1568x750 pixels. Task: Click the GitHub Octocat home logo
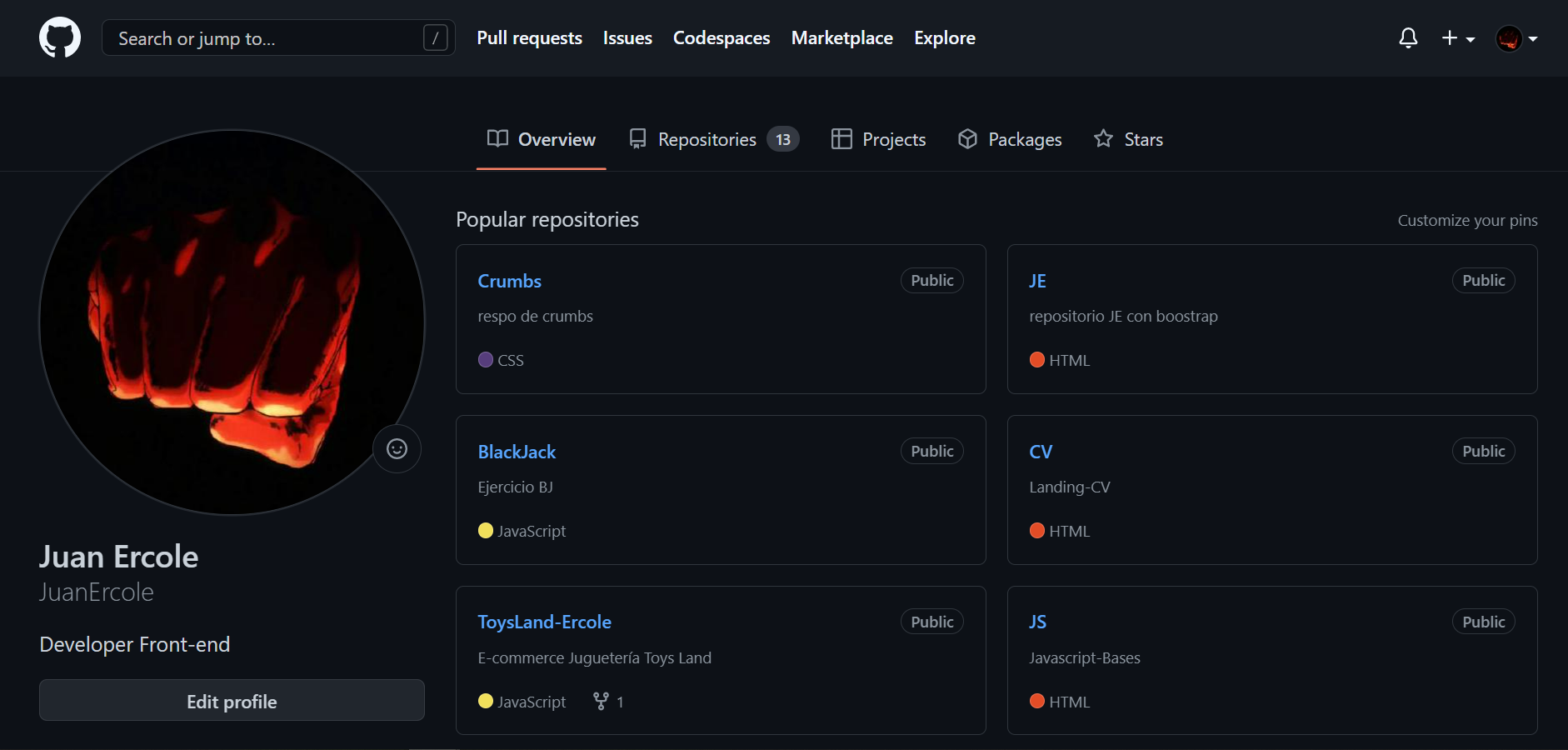coord(60,38)
